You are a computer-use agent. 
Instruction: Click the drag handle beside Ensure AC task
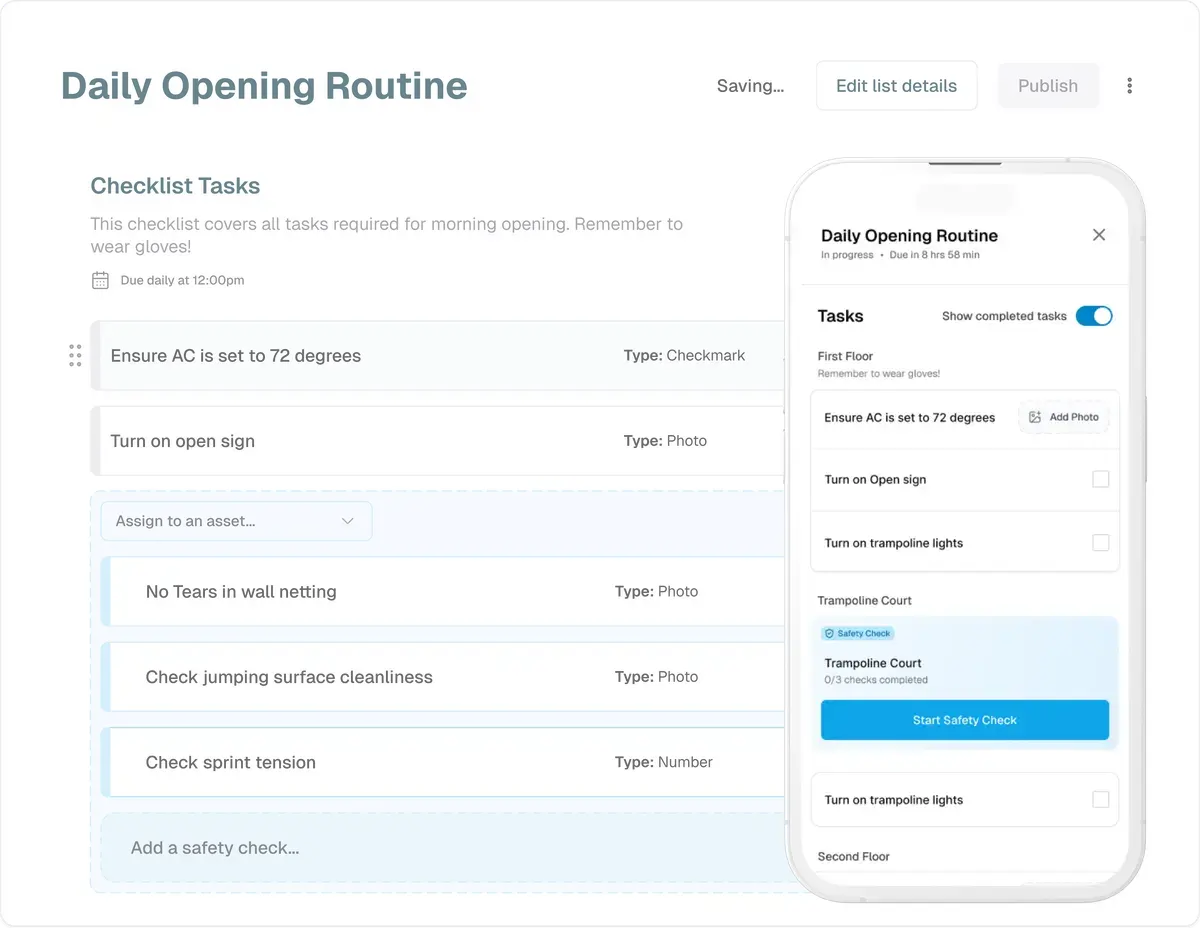click(x=75, y=355)
